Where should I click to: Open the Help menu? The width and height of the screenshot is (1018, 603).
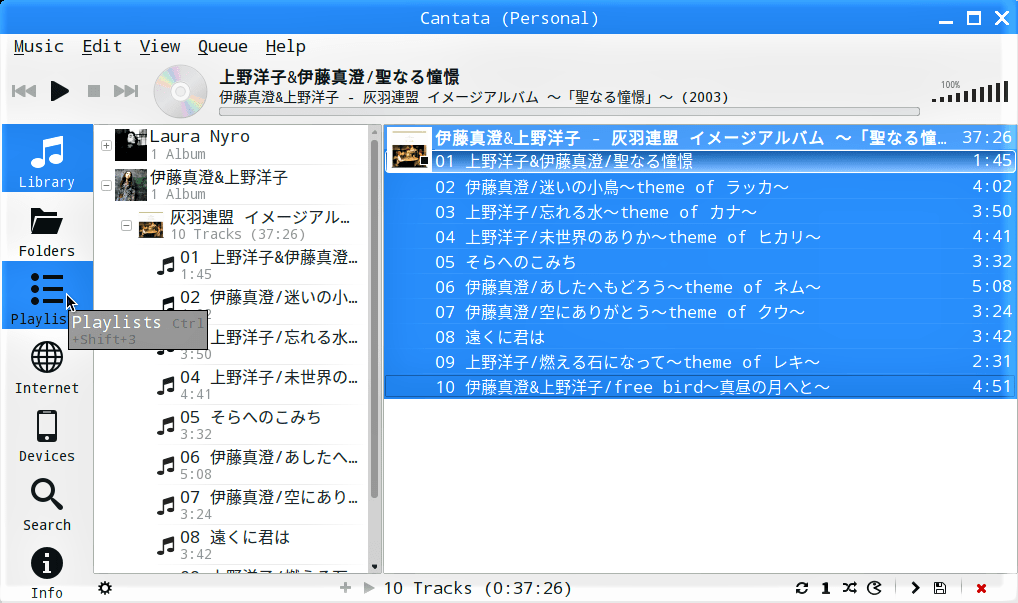point(286,47)
